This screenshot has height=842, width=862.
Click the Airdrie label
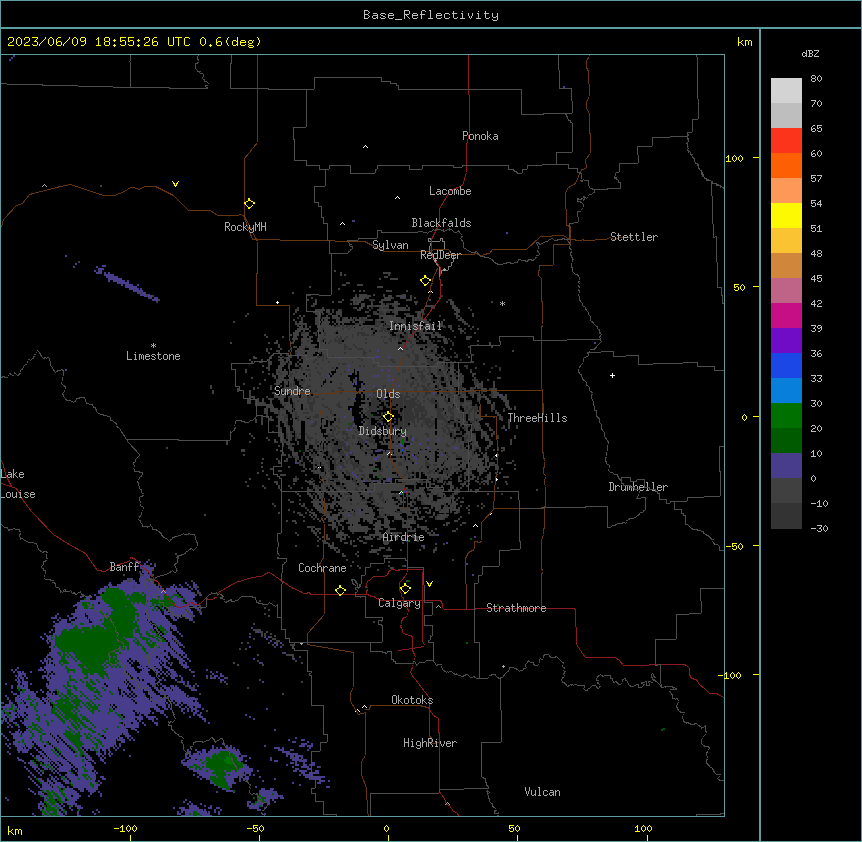pos(404,537)
